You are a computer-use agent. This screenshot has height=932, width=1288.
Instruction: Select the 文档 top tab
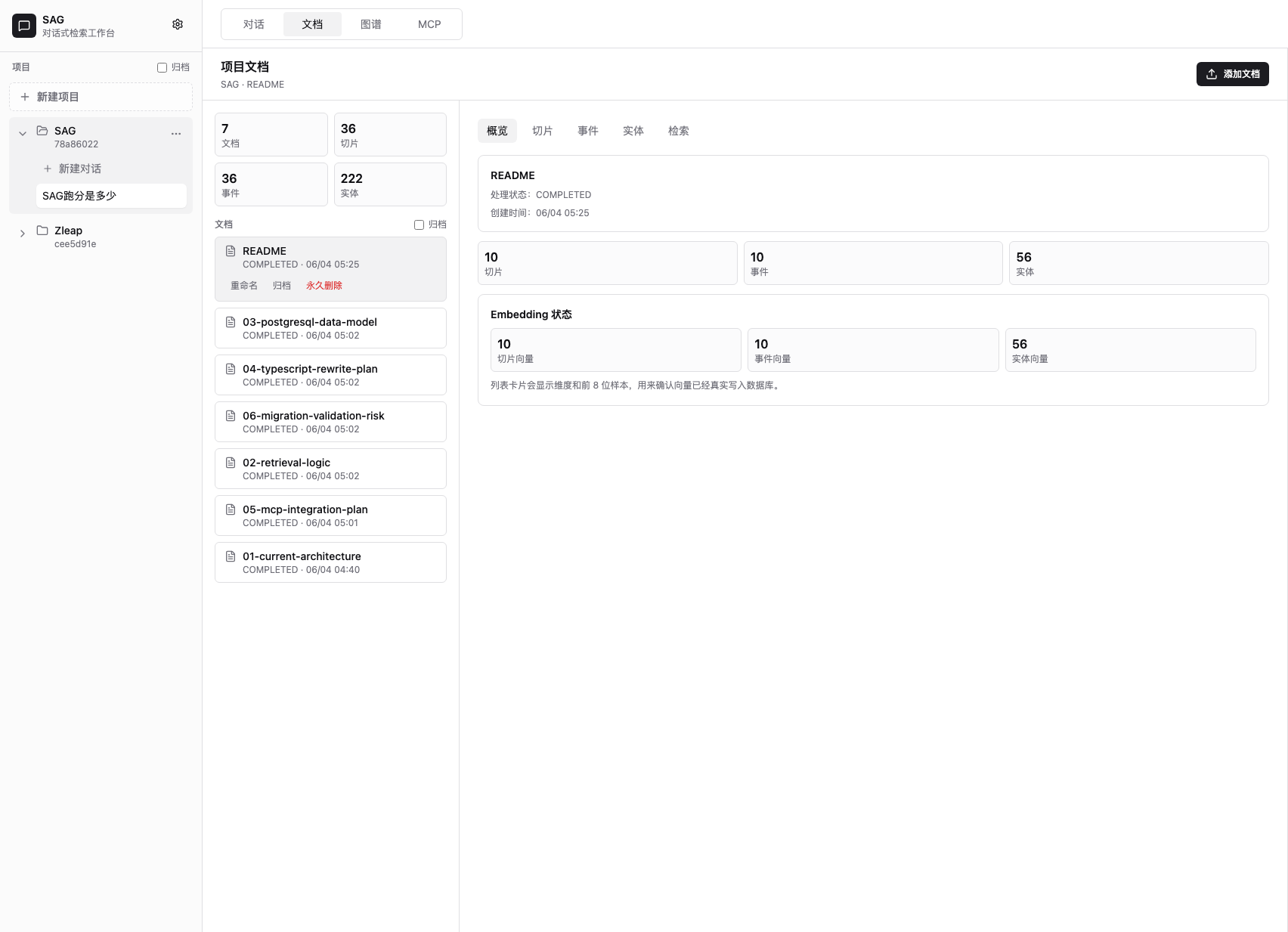[x=312, y=24]
